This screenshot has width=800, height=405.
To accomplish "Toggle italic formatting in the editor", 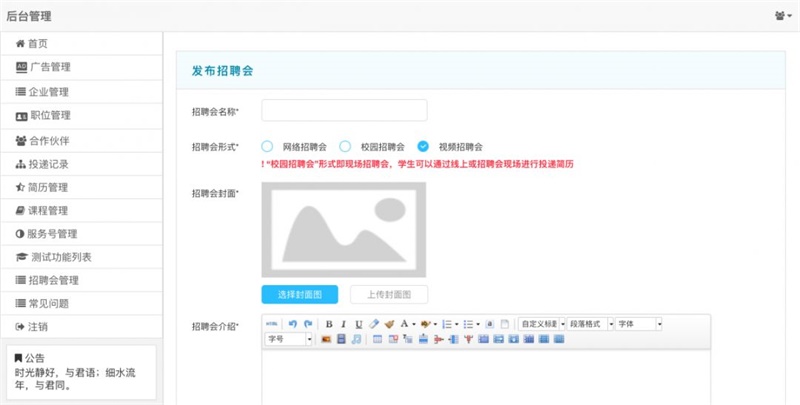I will (x=343, y=324).
